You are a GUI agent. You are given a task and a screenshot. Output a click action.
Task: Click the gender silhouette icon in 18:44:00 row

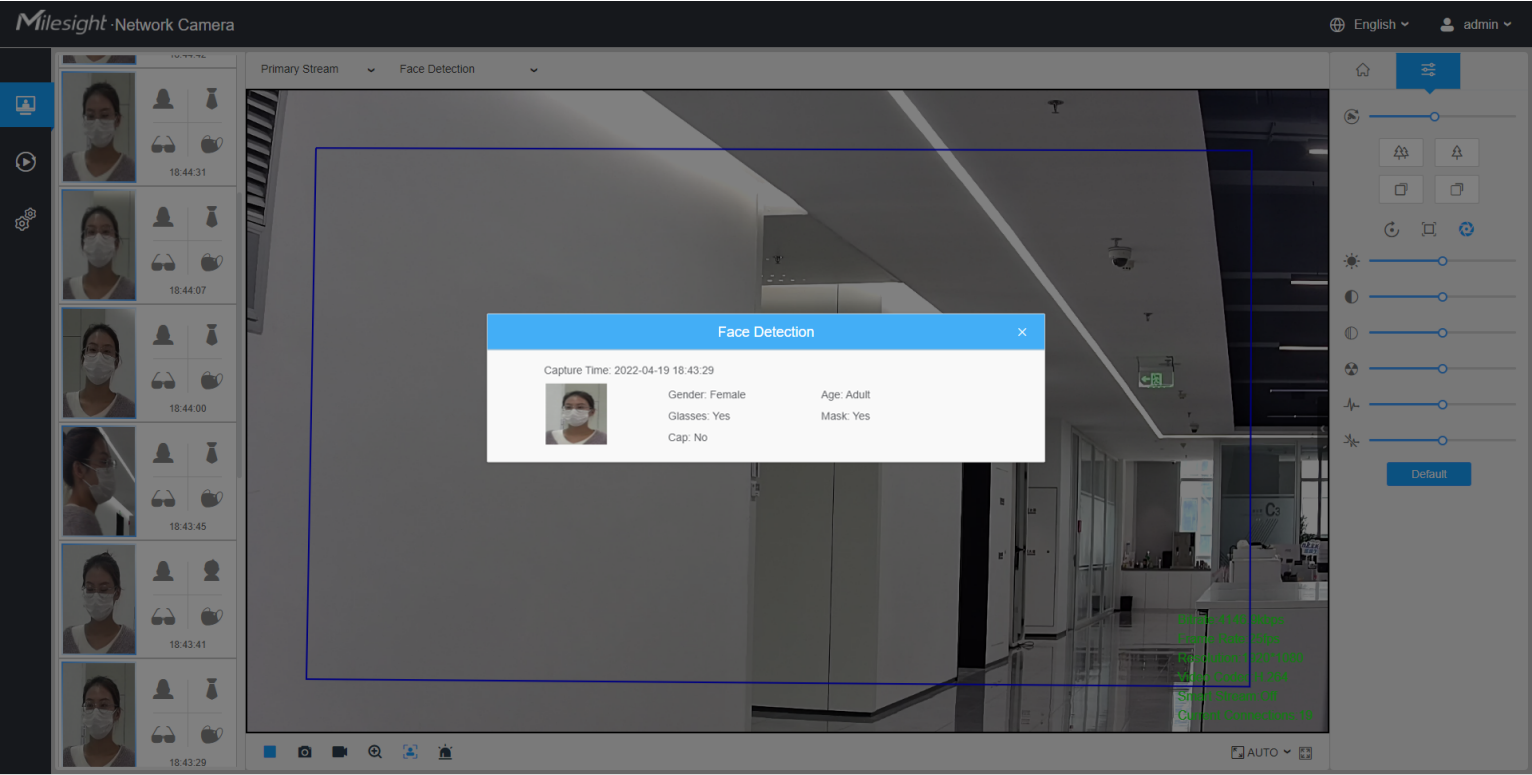coord(163,334)
